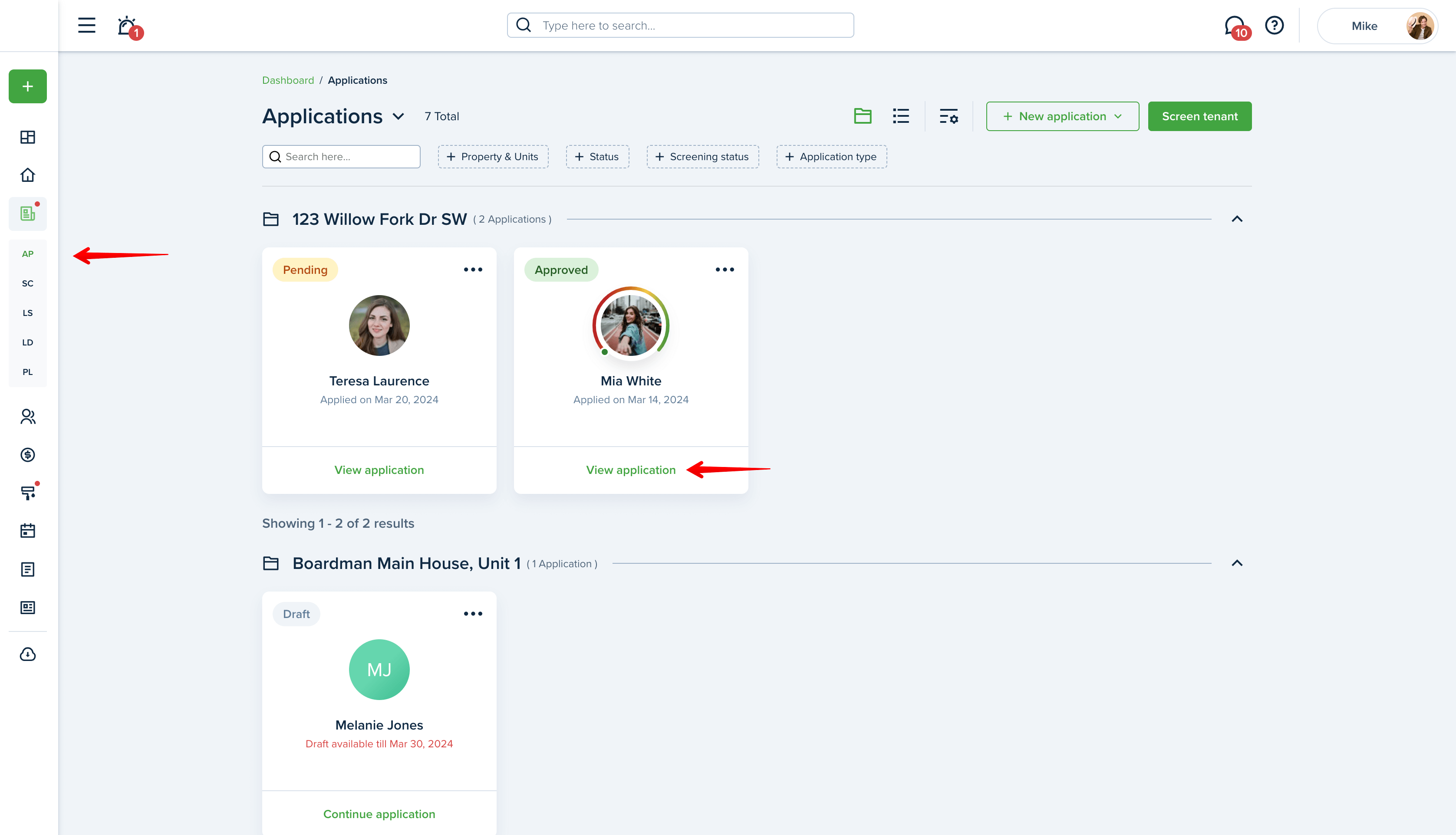
Task: Open the view settings filter-gear icon
Action: [949, 116]
